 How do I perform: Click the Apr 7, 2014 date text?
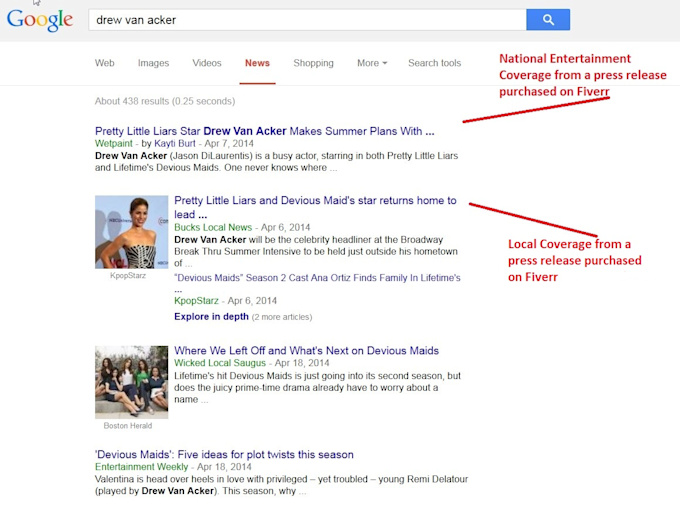click(229, 144)
